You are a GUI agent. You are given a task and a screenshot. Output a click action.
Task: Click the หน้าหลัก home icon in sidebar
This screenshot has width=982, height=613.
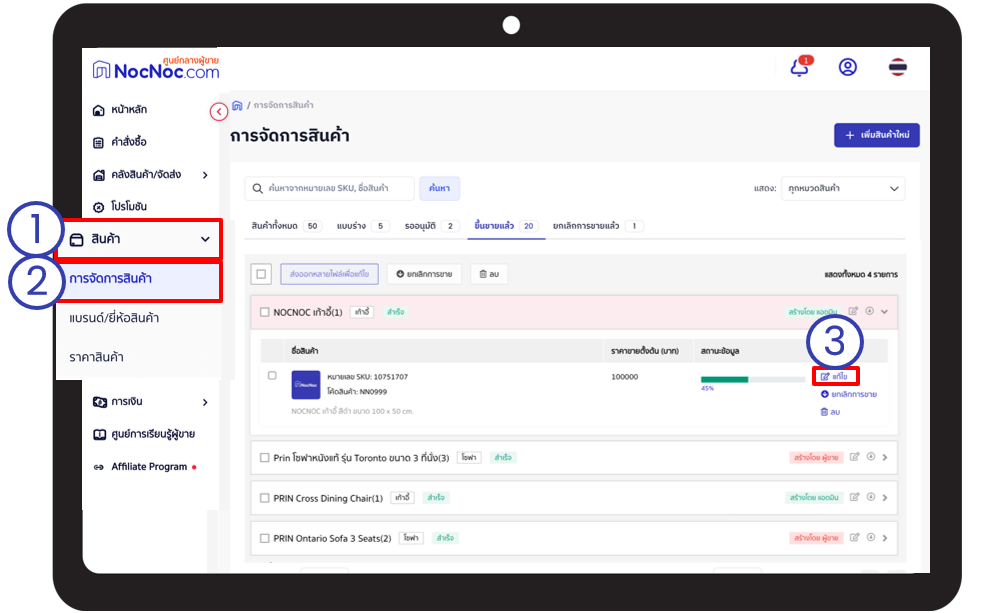(98, 110)
